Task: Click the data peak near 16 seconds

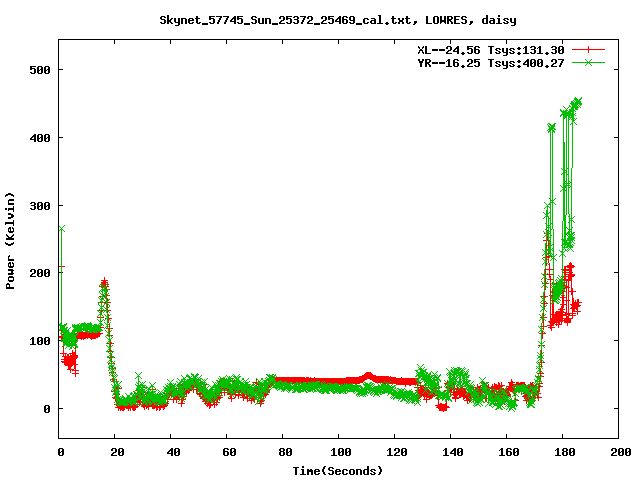Action: click(104, 283)
